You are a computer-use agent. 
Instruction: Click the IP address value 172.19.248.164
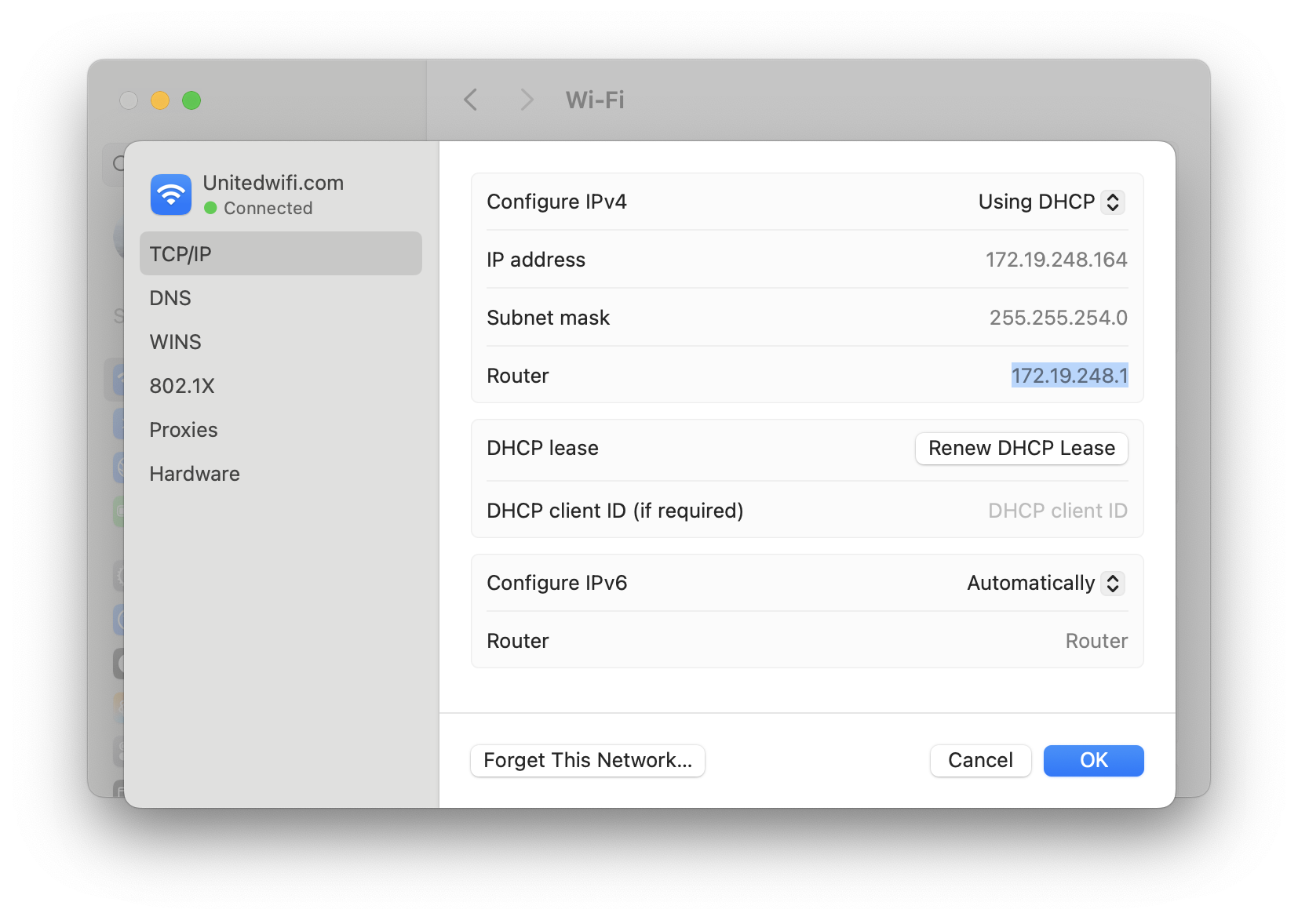click(1056, 260)
